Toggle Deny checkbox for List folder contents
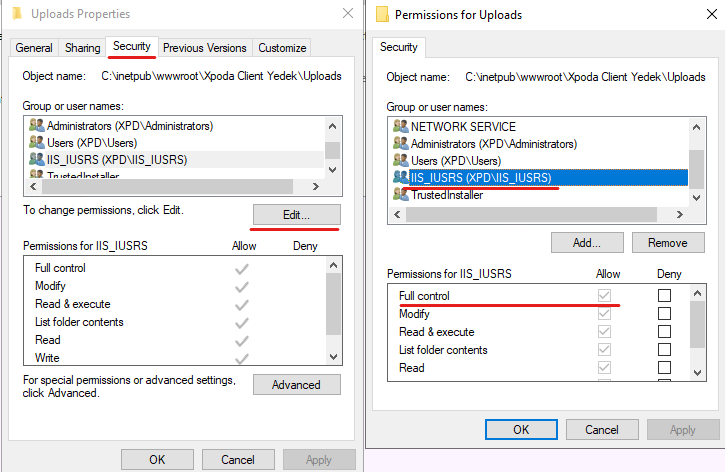Viewport: 725px width, 472px height. click(x=664, y=349)
